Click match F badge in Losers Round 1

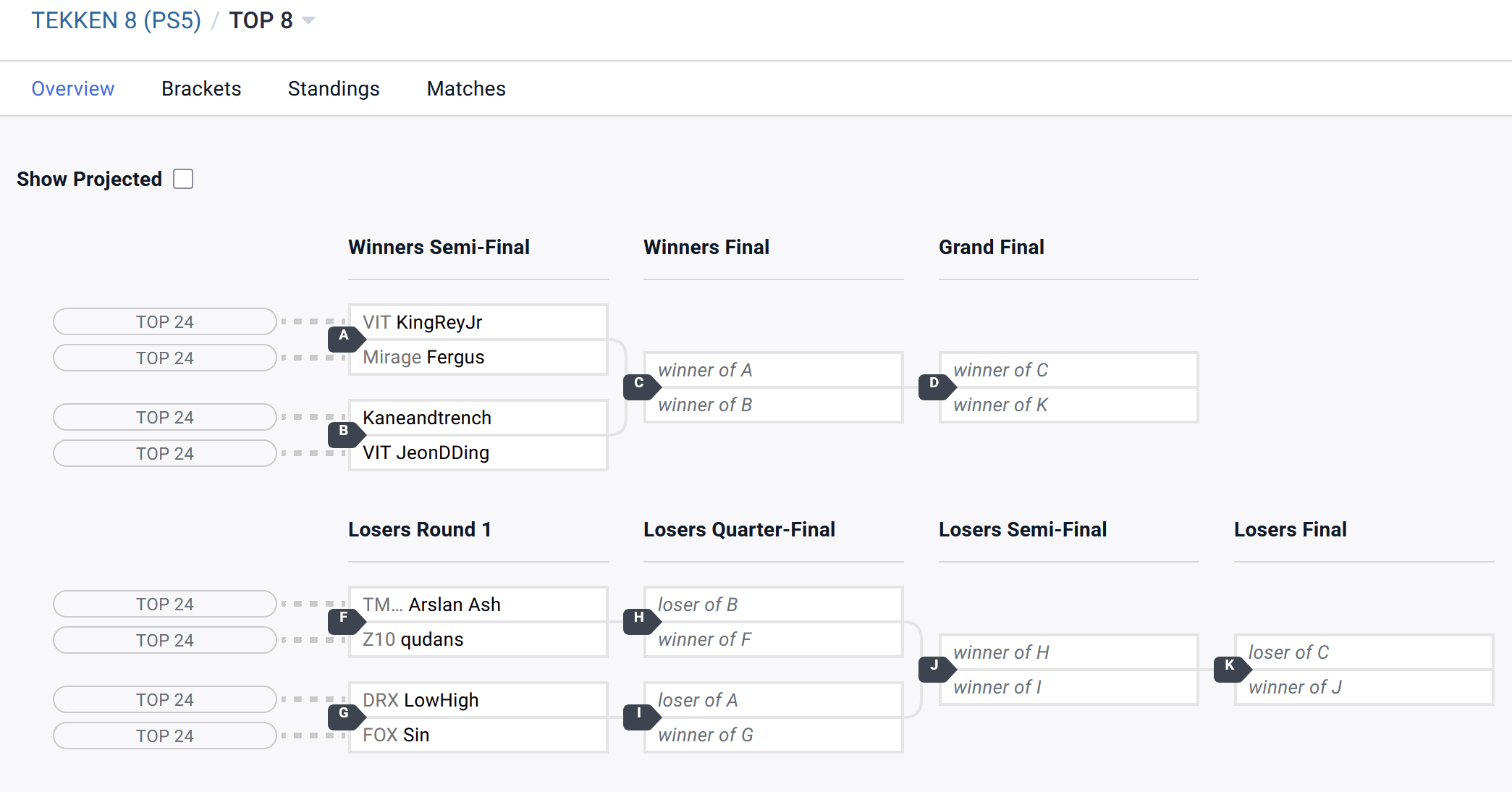tap(345, 619)
